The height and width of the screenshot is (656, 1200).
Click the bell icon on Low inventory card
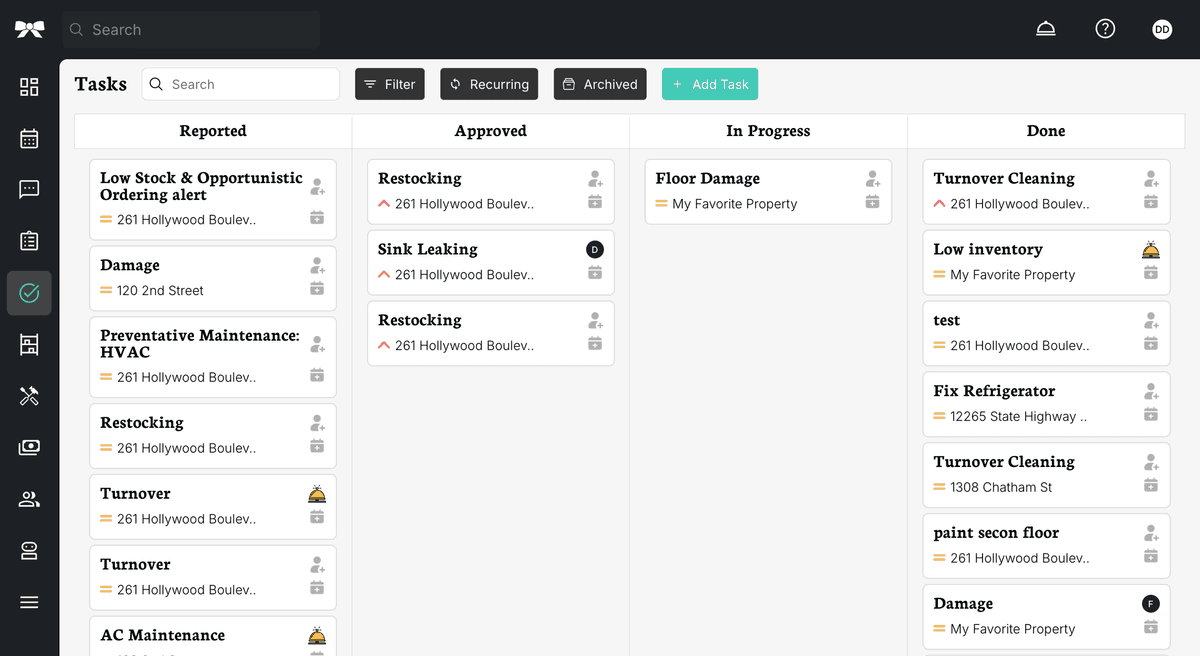(1151, 248)
